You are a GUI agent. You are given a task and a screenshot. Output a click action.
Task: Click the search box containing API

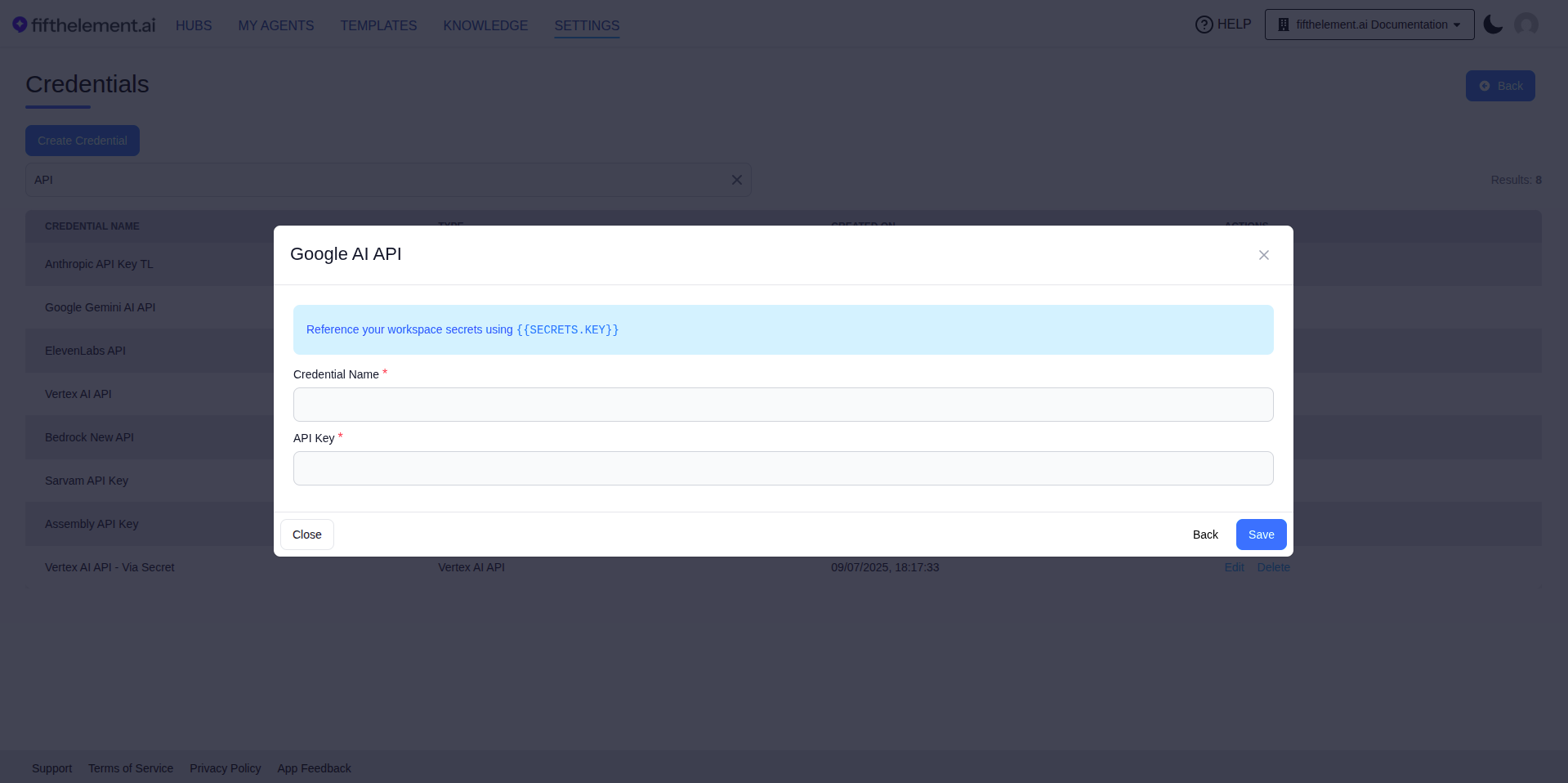click(388, 180)
